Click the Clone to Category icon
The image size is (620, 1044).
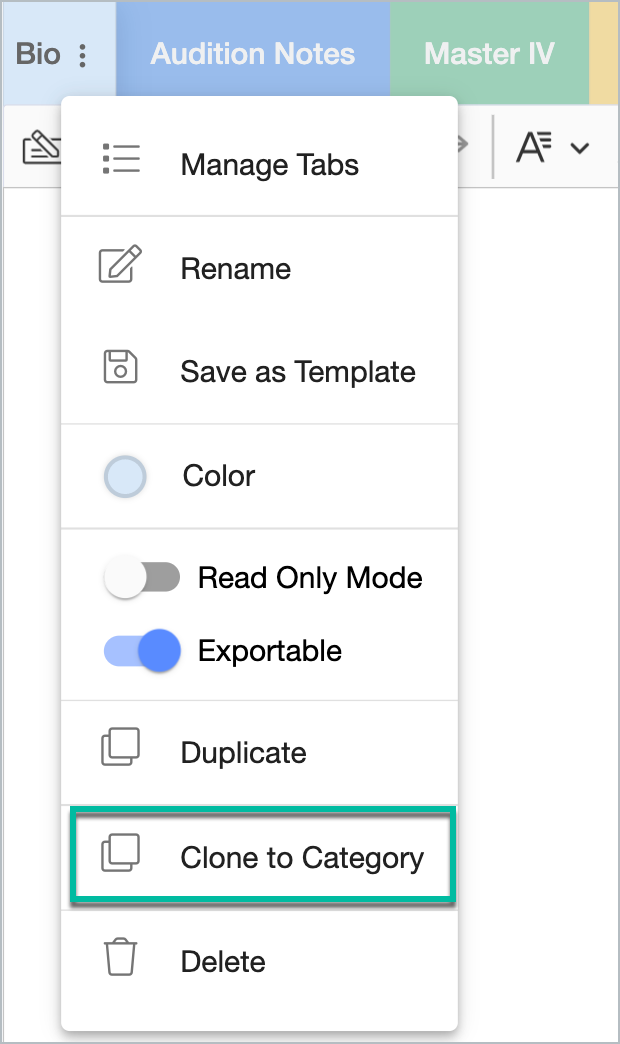pyautogui.click(x=121, y=852)
